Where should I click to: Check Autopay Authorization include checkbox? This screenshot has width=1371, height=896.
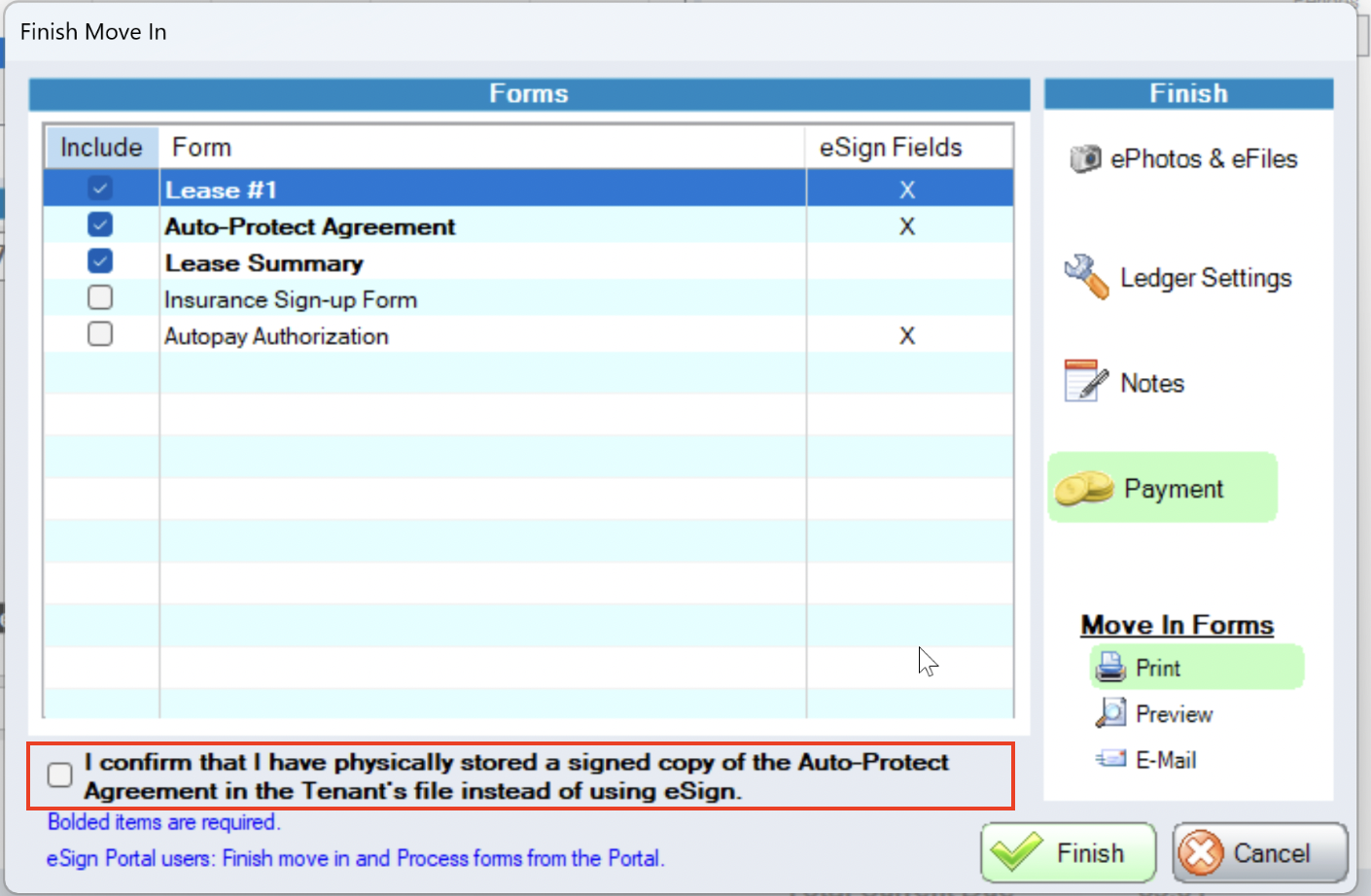coord(100,334)
